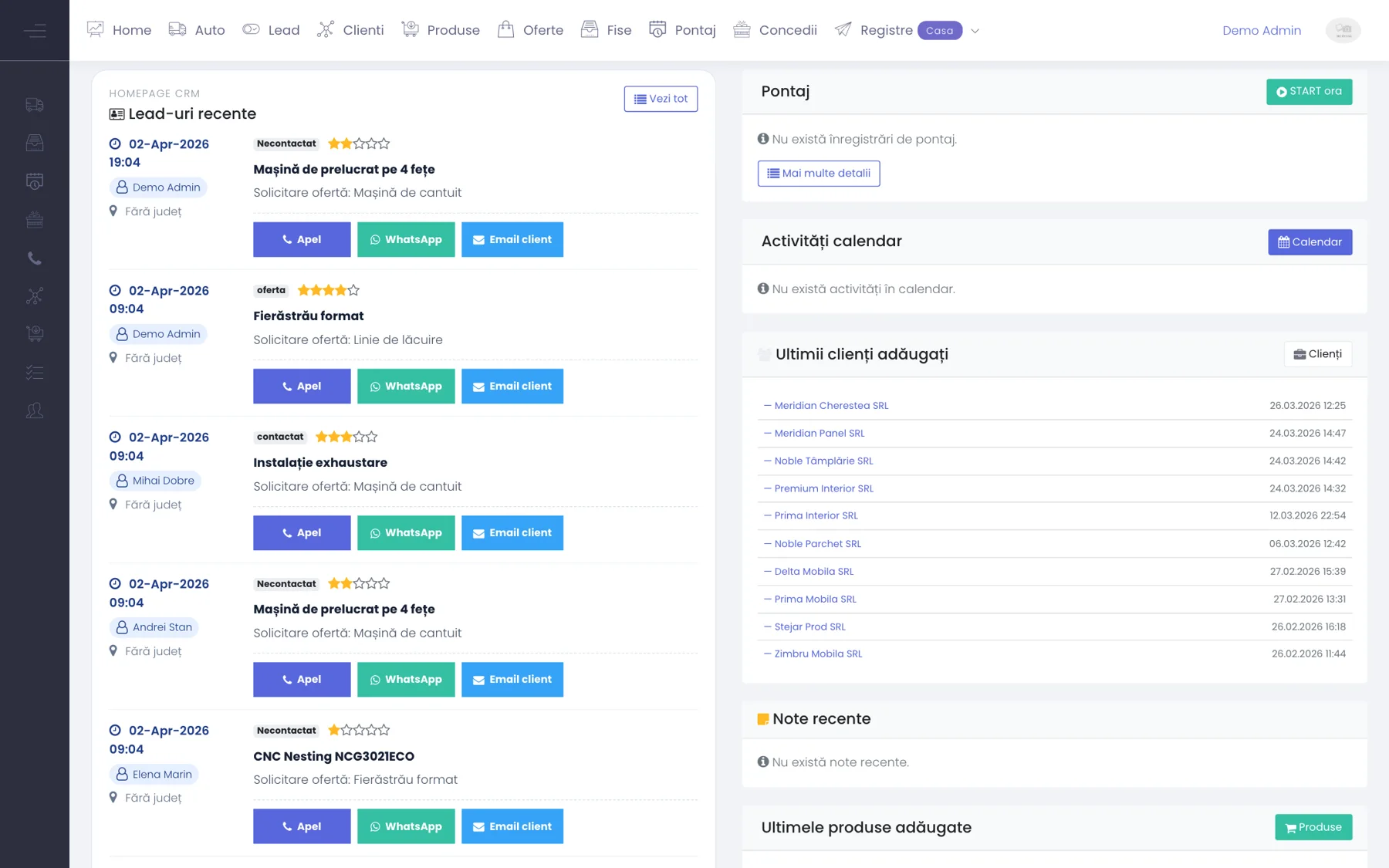1389x868 pixels.
Task: Click the green Produse button
Action: click(x=1313, y=827)
